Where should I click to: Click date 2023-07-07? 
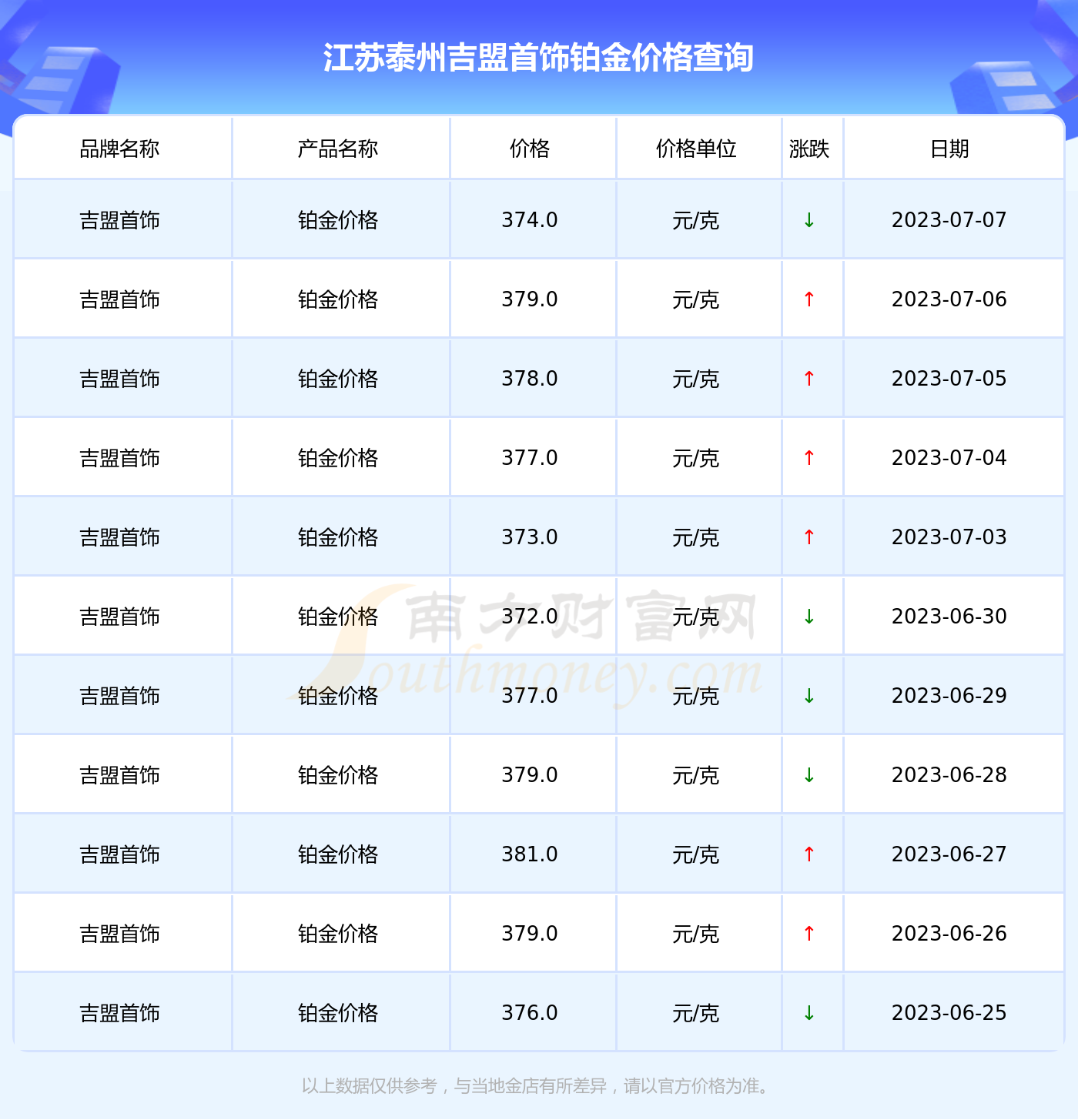tap(949, 220)
